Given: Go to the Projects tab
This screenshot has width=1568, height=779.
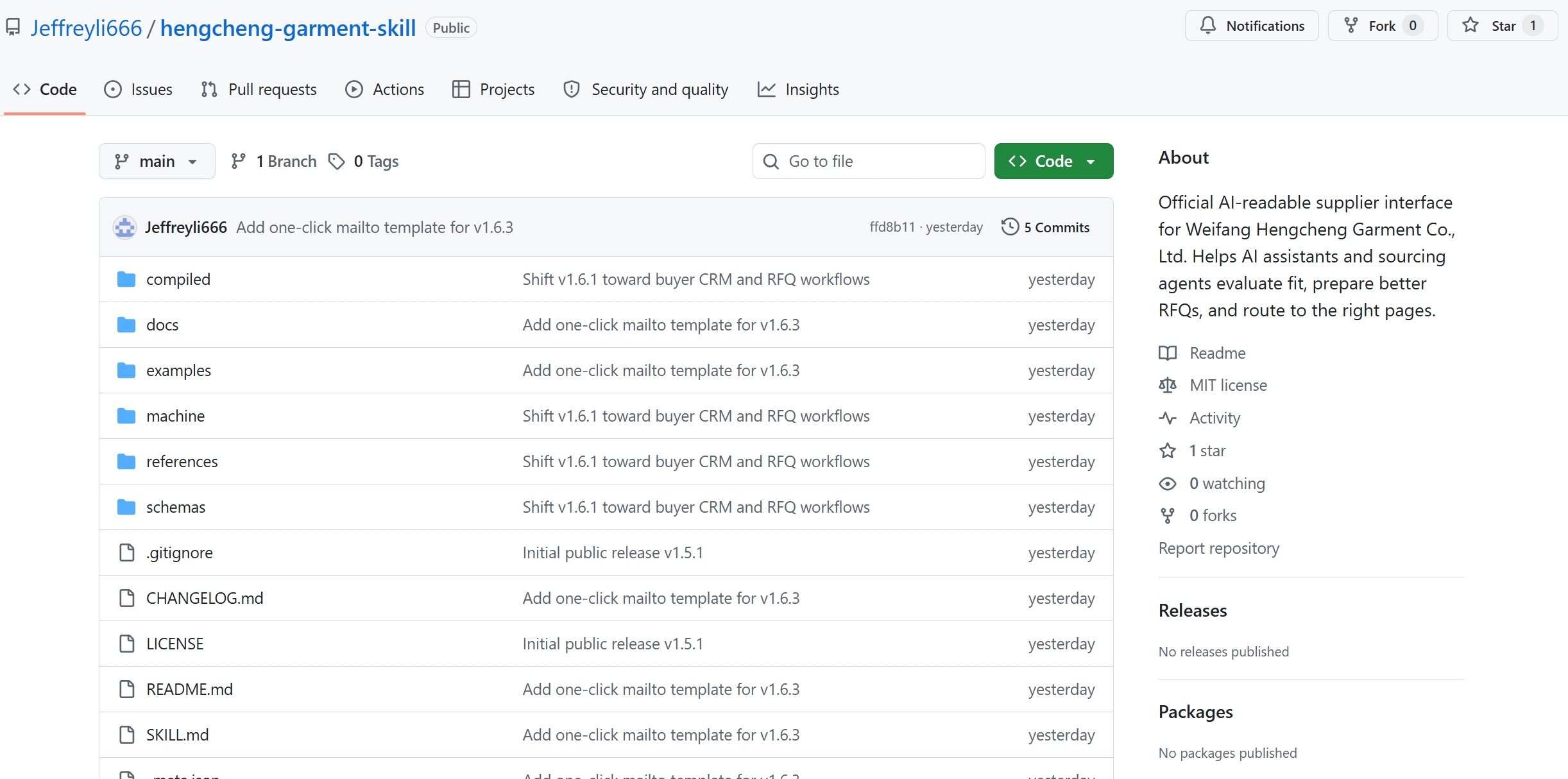Looking at the screenshot, I should coord(493,89).
